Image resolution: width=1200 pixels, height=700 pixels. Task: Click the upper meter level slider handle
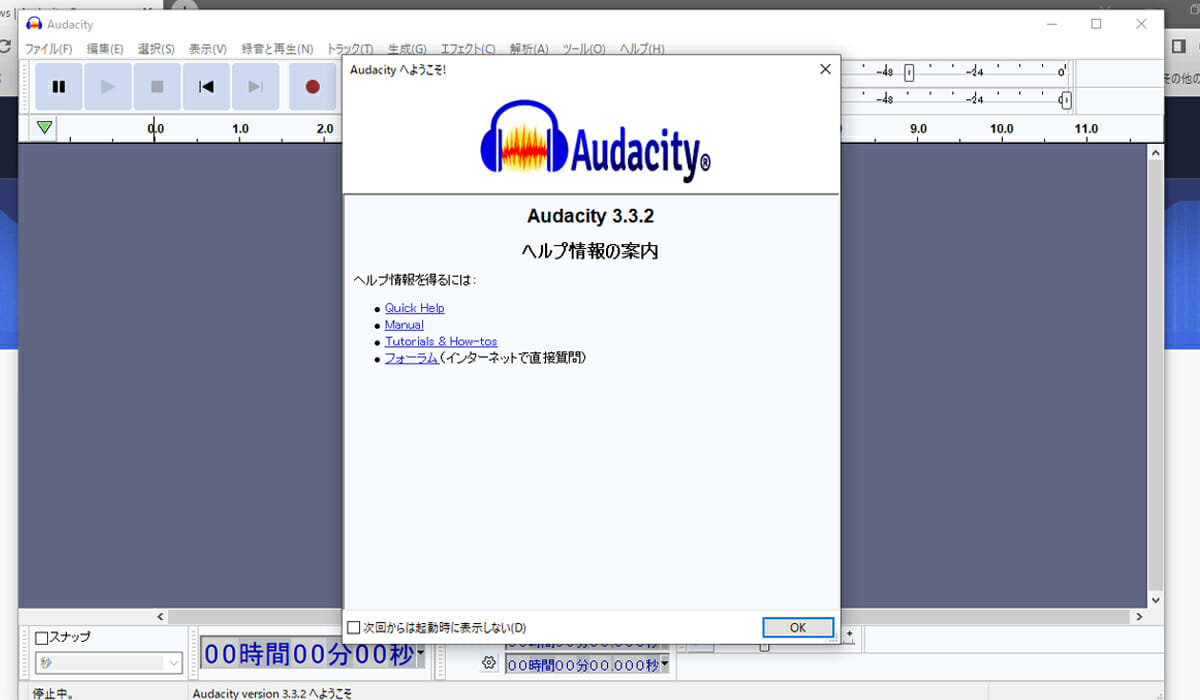pyautogui.click(x=909, y=72)
